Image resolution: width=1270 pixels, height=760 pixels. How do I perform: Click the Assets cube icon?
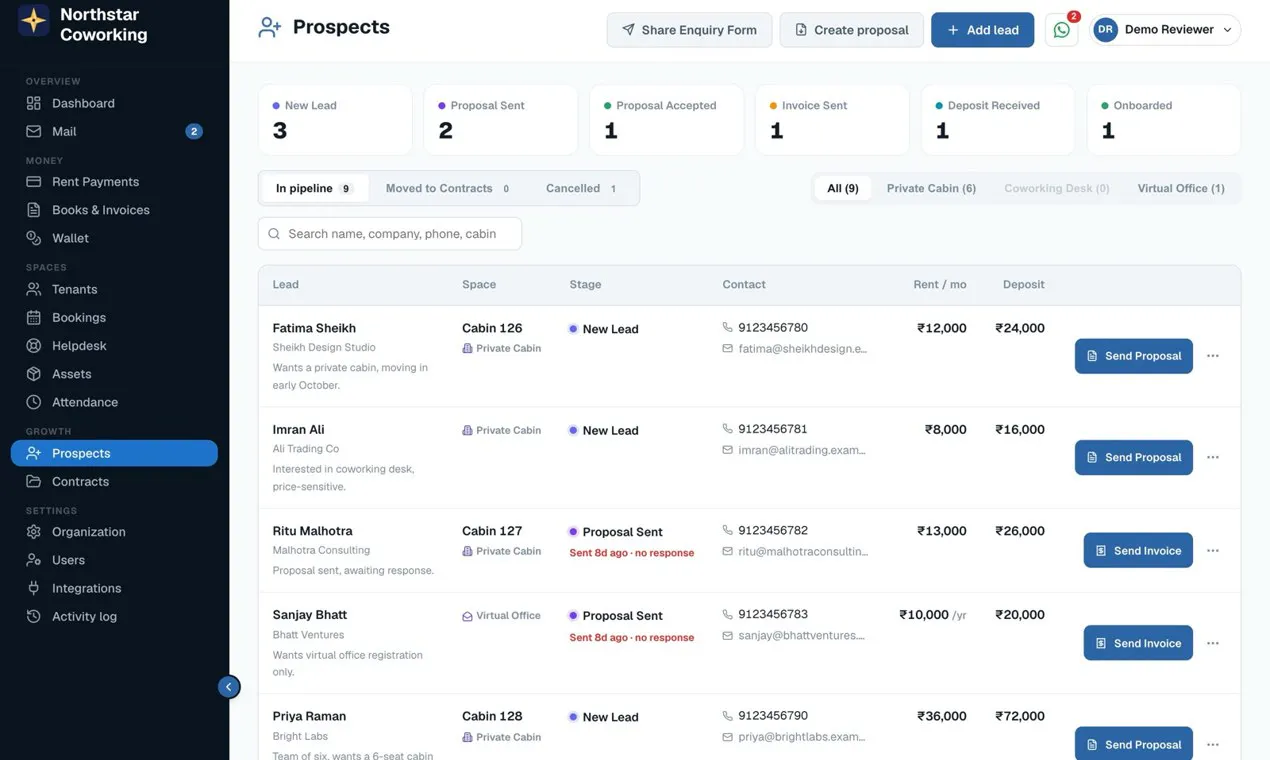tap(34, 374)
